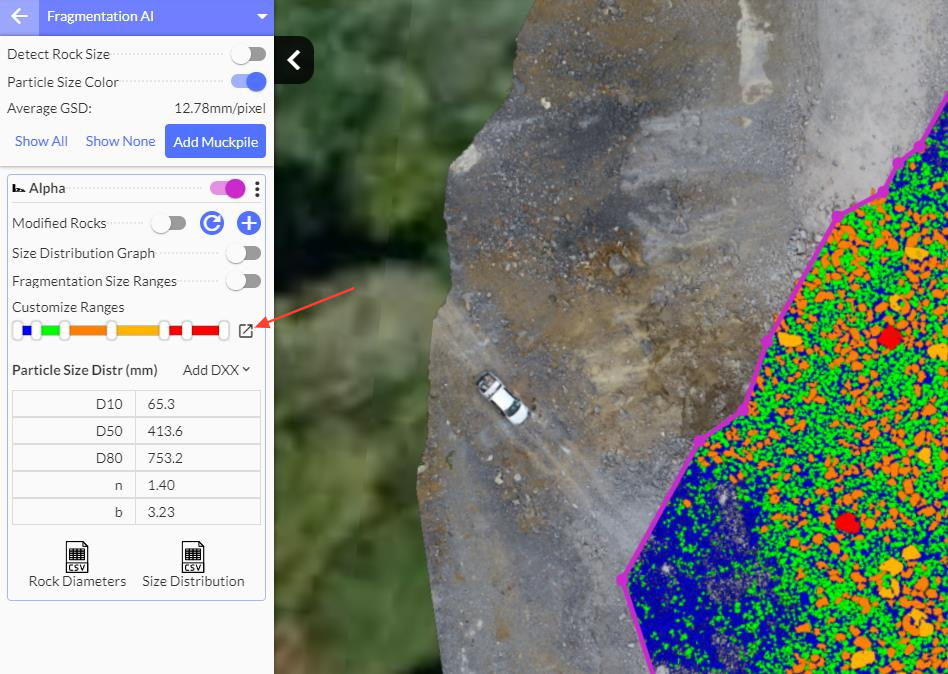Click the back arrow in Fragmentation AI header
Image resolution: width=948 pixels, height=674 pixels.
pos(19,16)
